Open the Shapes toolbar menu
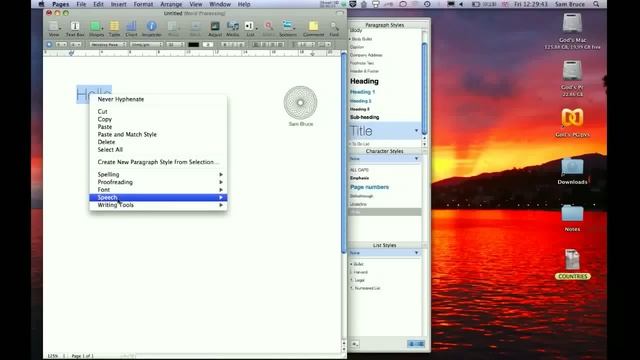The width and height of the screenshot is (640, 360). click(x=96, y=29)
